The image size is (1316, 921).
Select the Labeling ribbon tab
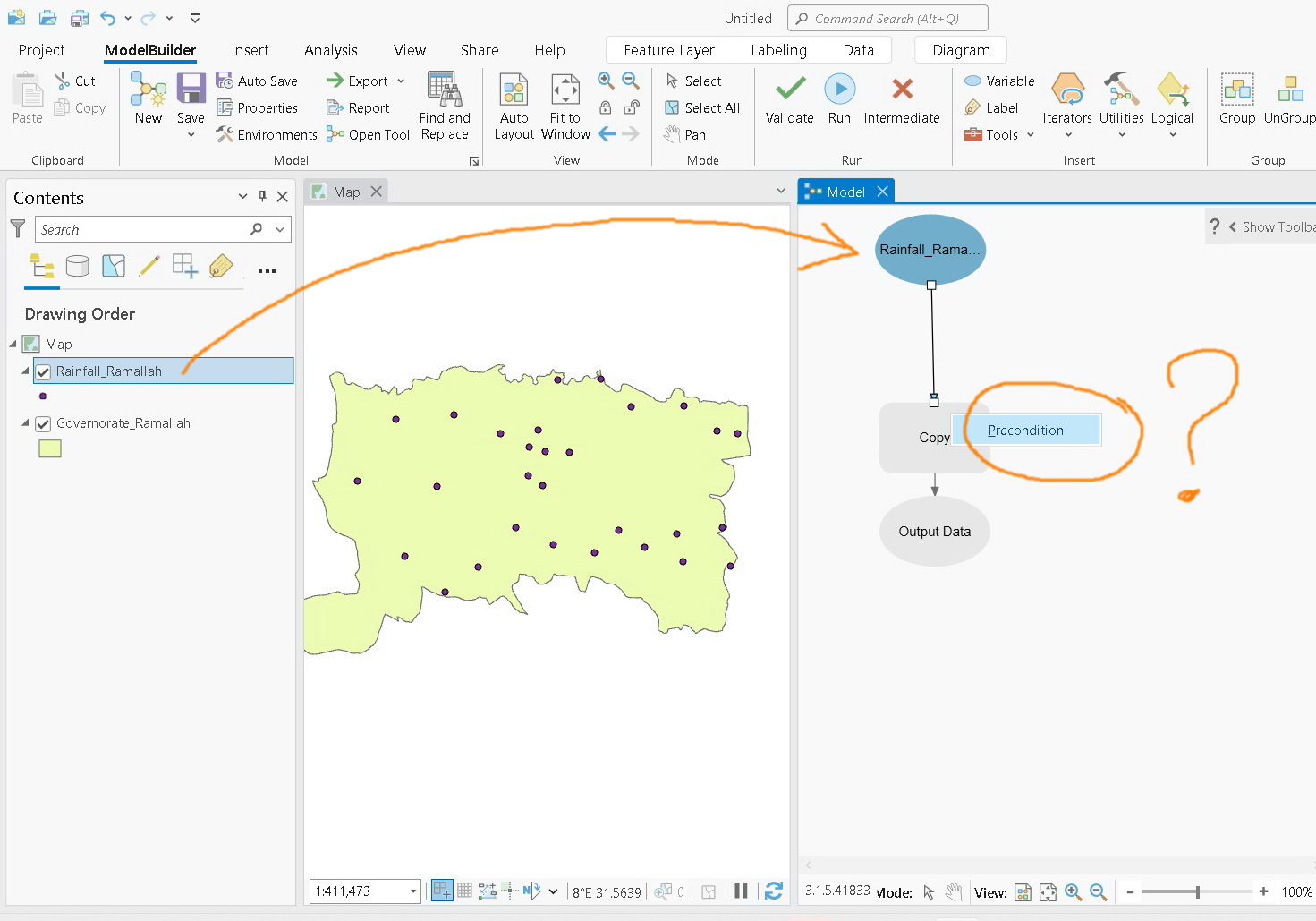[x=778, y=50]
